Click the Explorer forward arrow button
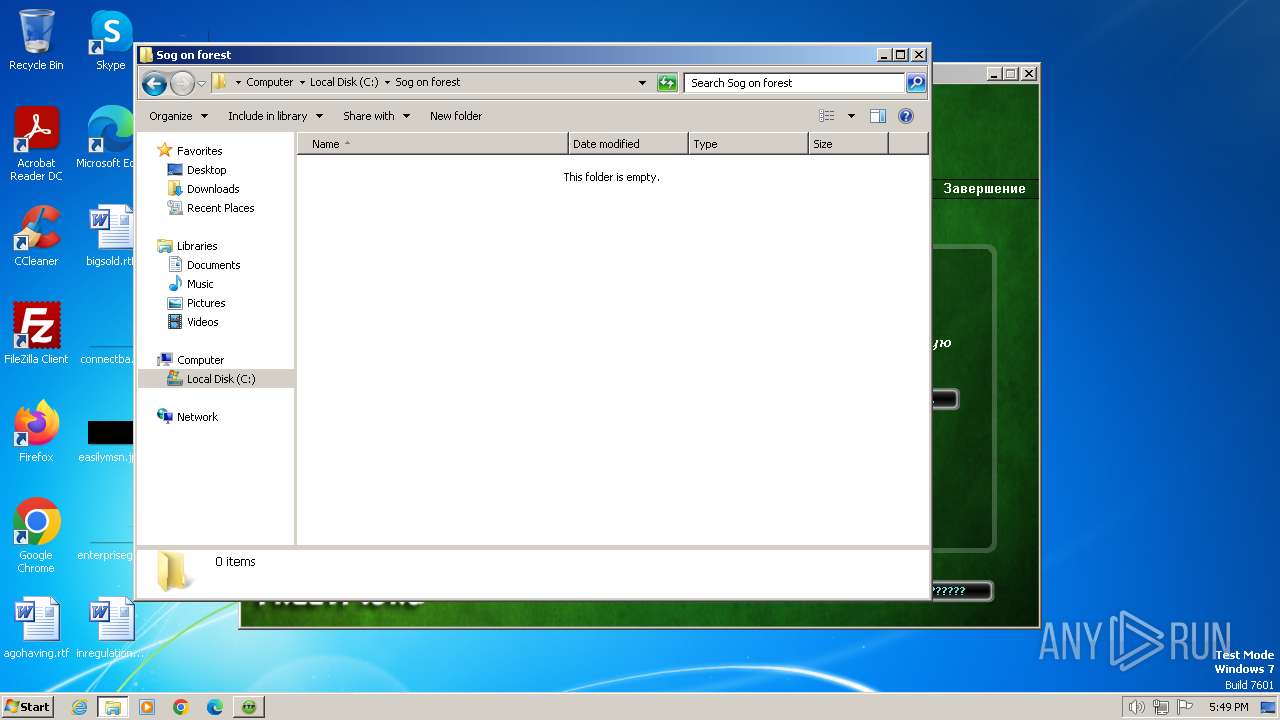 pyautogui.click(x=182, y=83)
